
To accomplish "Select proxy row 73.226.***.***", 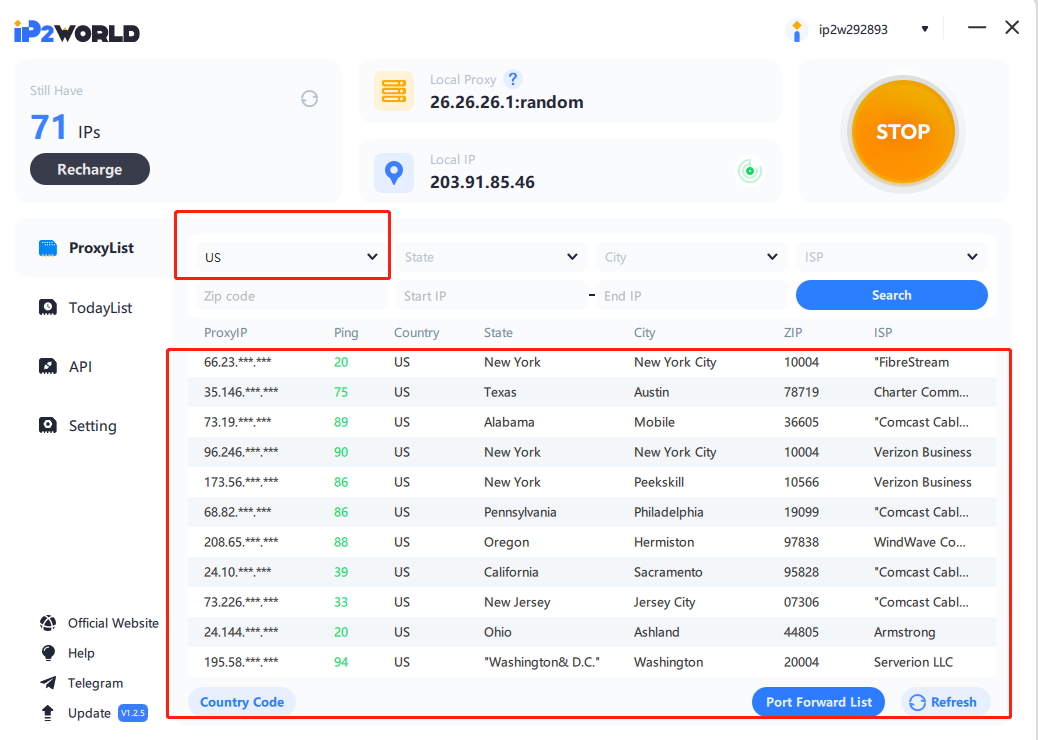I will [592, 602].
